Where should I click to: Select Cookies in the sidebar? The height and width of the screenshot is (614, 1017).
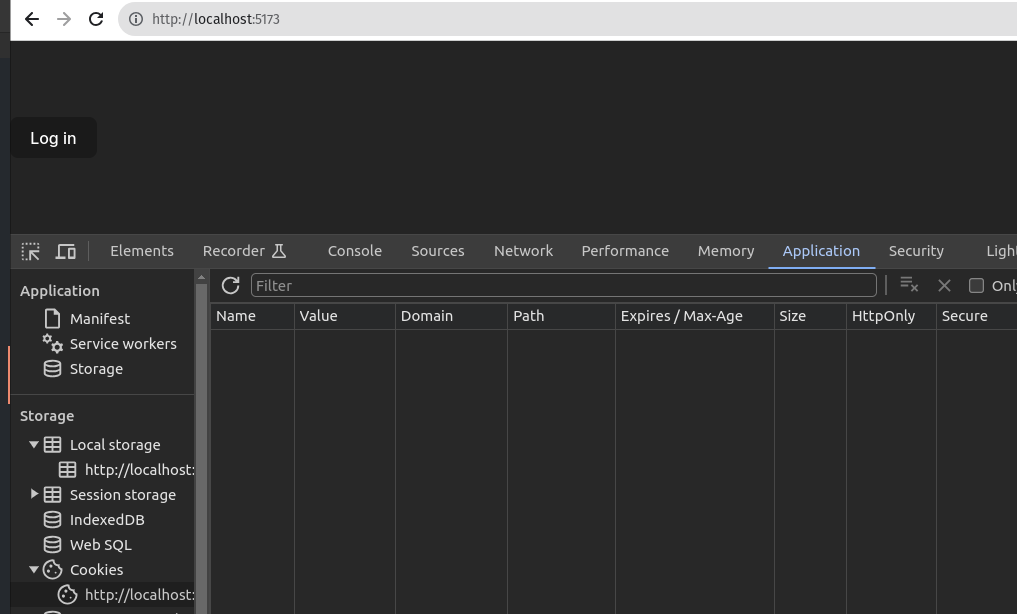pos(97,570)
